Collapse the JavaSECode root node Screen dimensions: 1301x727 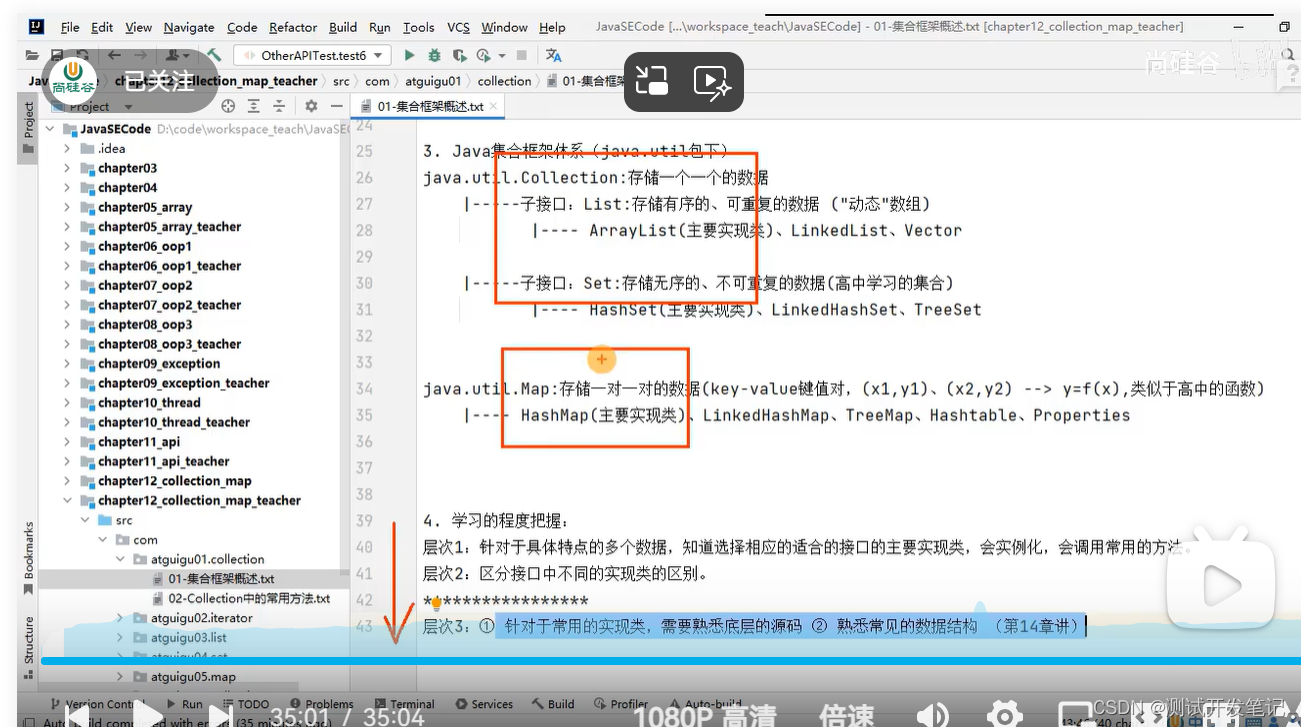51,129
